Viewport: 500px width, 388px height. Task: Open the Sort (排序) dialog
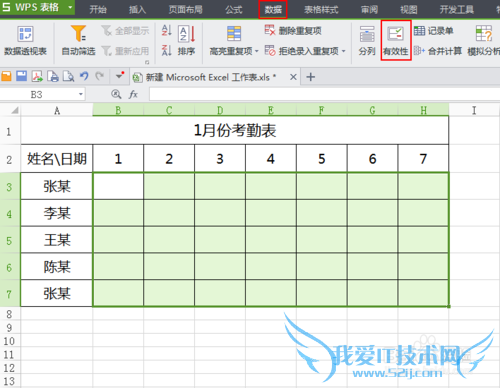[187, 41]
